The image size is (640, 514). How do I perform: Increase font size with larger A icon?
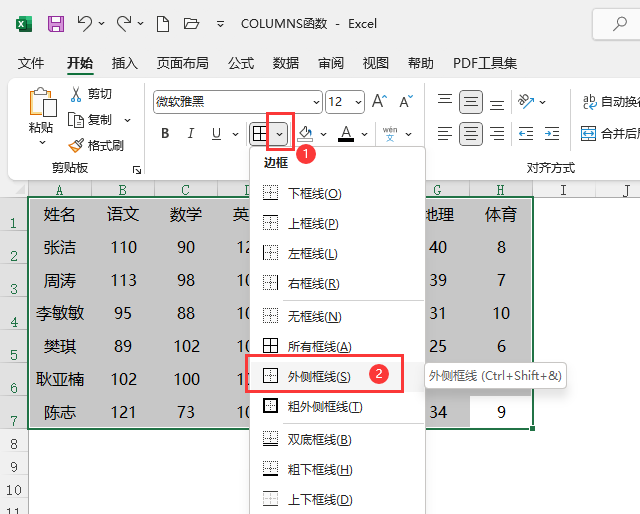(379, 101)
